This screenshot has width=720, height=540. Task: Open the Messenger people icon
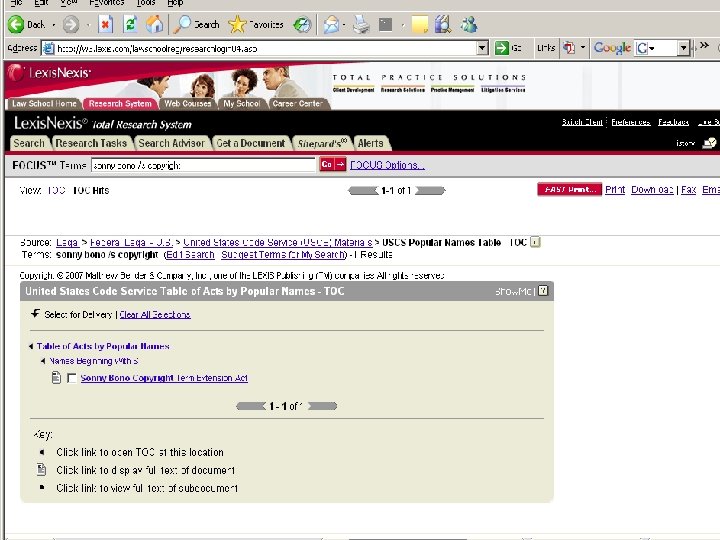point(469,24)
